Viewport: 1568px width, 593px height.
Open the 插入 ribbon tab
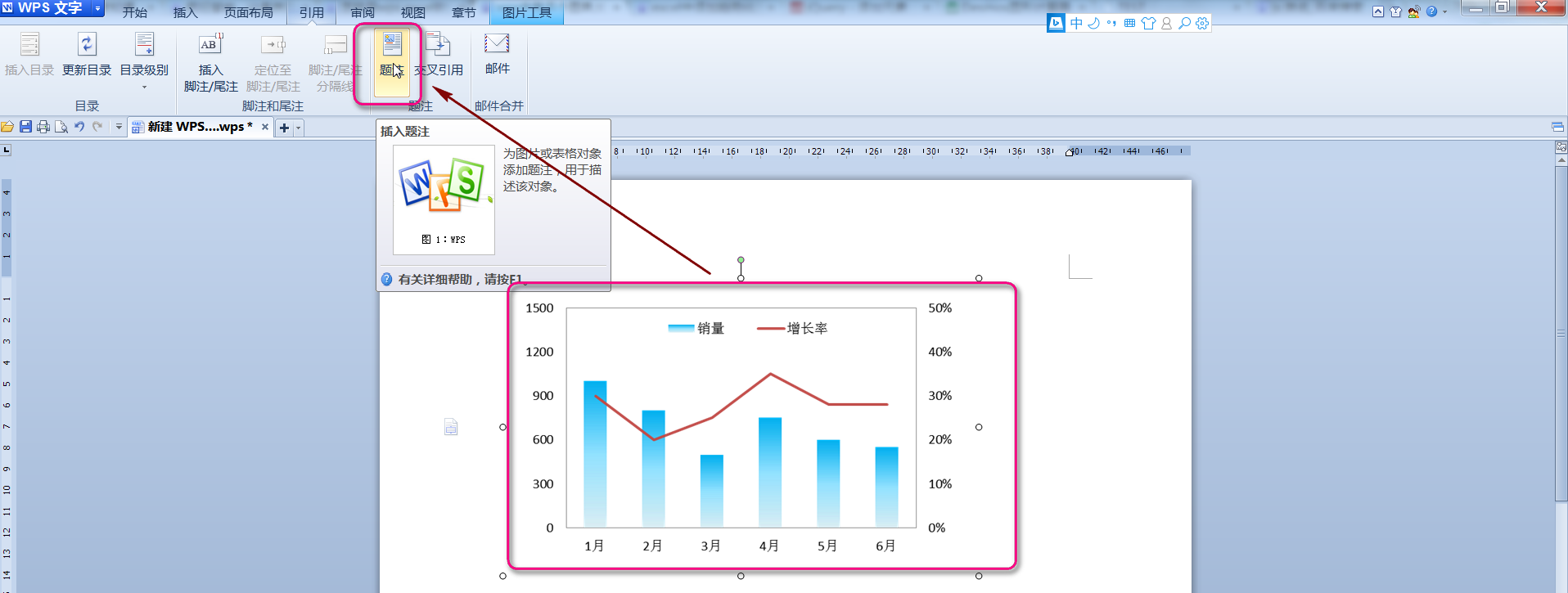[186, 12]
